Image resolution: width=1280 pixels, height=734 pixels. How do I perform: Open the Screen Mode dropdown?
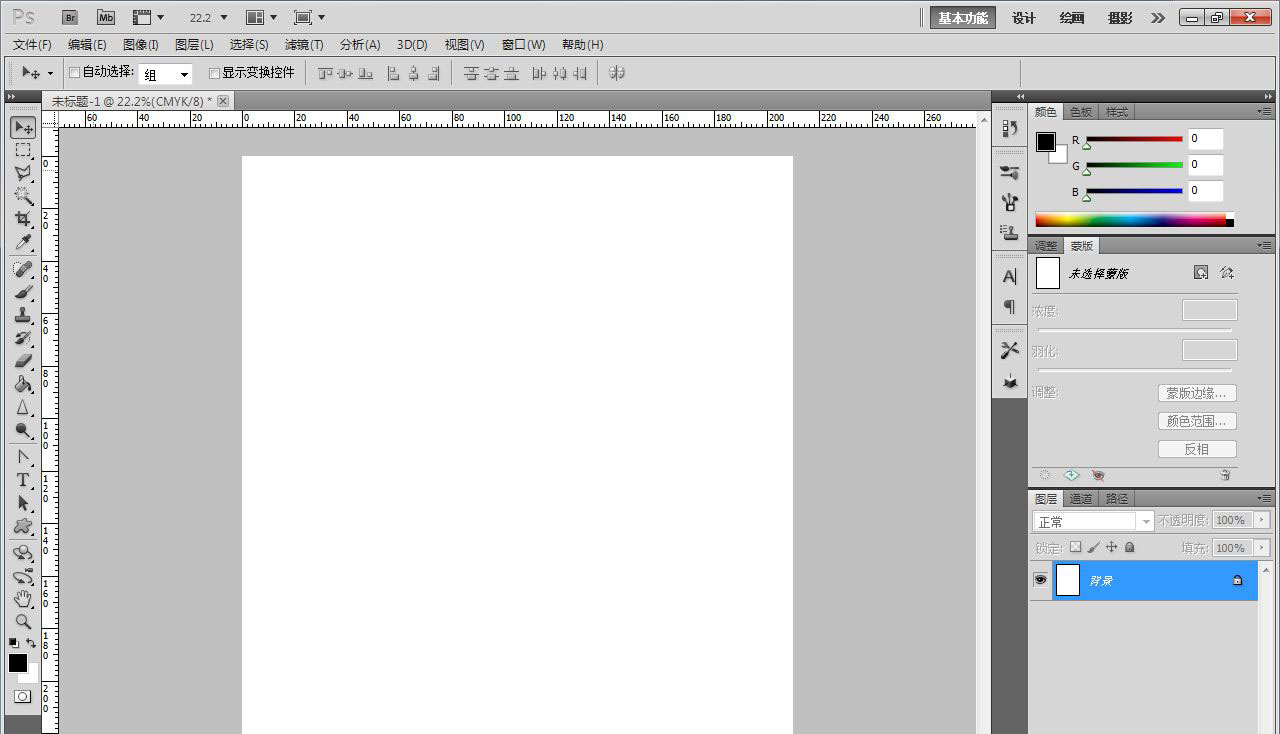tap(310, 17)
